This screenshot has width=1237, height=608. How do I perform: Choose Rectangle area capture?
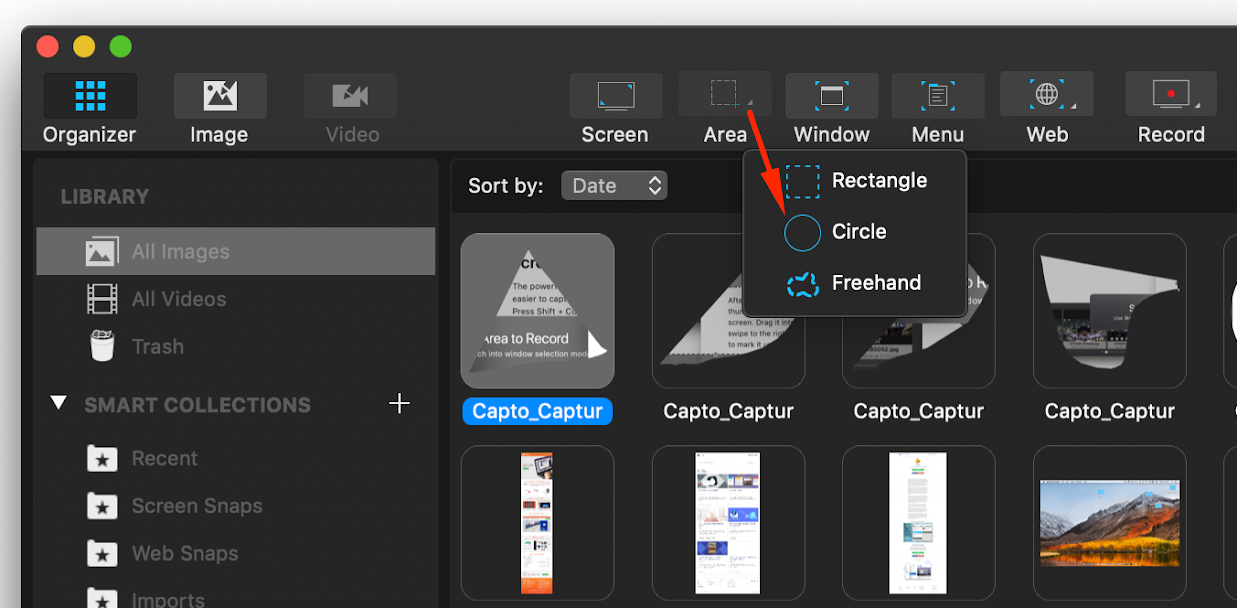855,181
